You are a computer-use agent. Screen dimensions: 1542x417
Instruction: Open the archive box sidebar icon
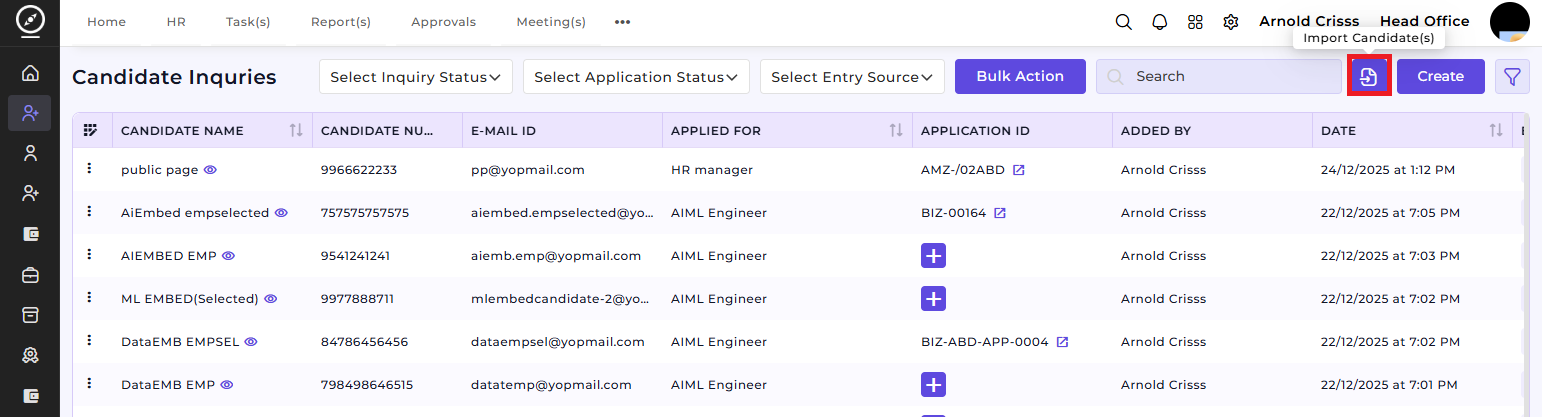tap(30, 314)
